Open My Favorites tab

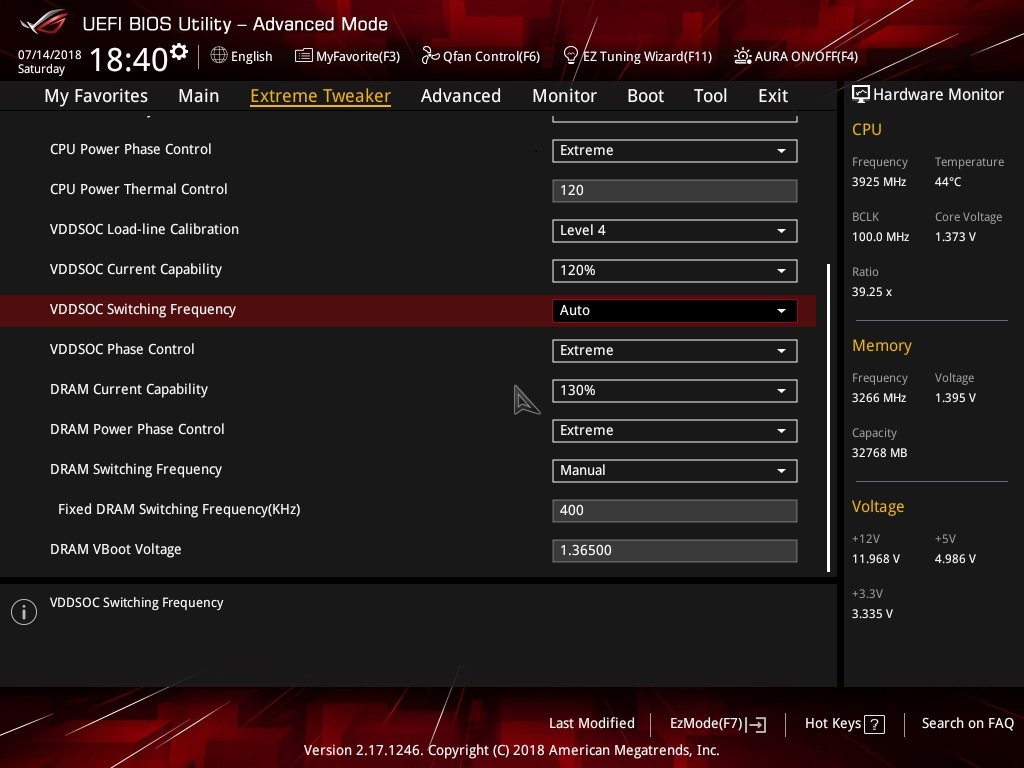(96, 96)
